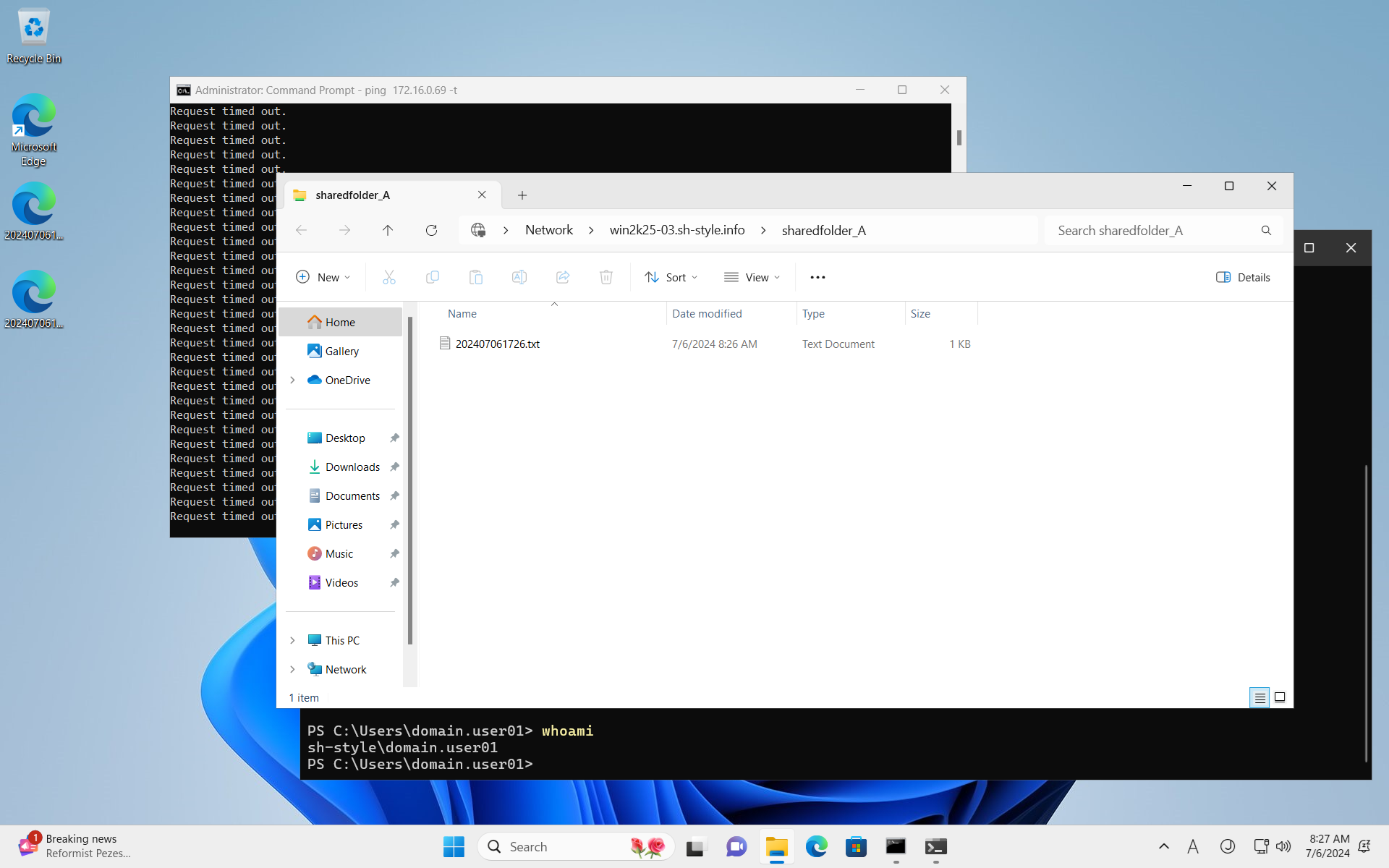
Task: Expand the This PC tree node
Action: (x=292, y=640)
